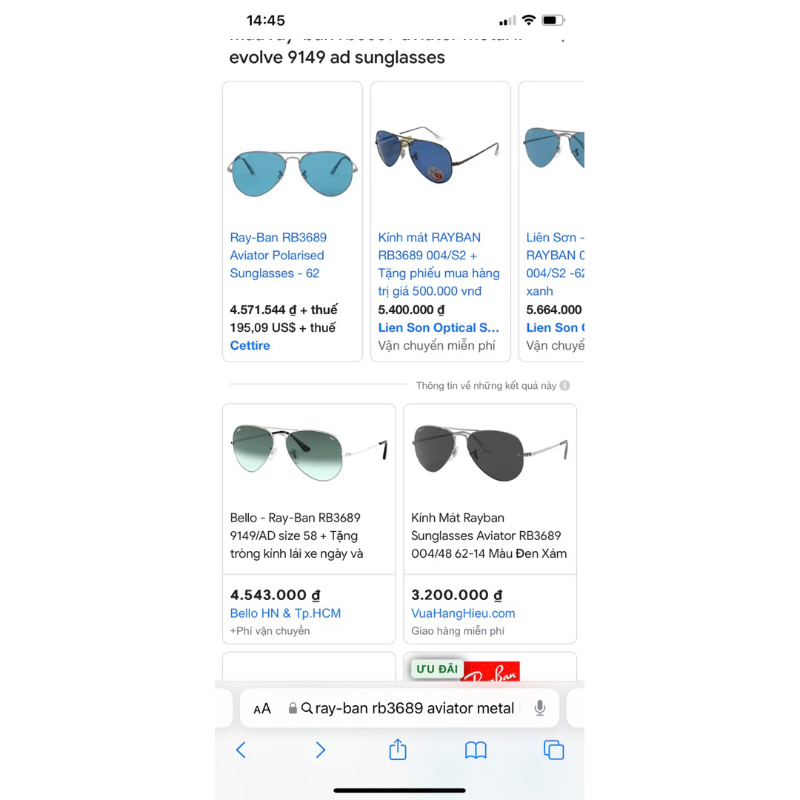
Task: Open Ray-Ban RB3689 Aviator Polarised link
Action: pos(278,255)
